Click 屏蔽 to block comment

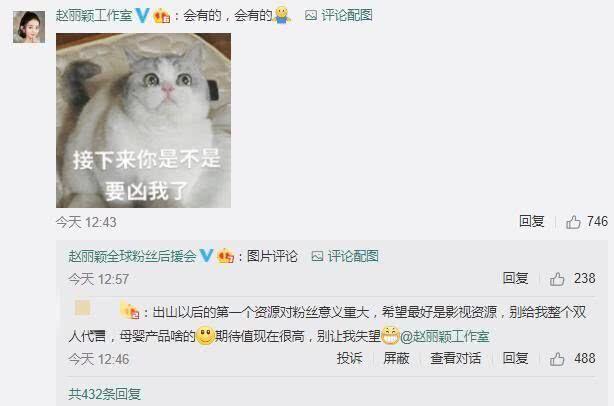[396, 358]
